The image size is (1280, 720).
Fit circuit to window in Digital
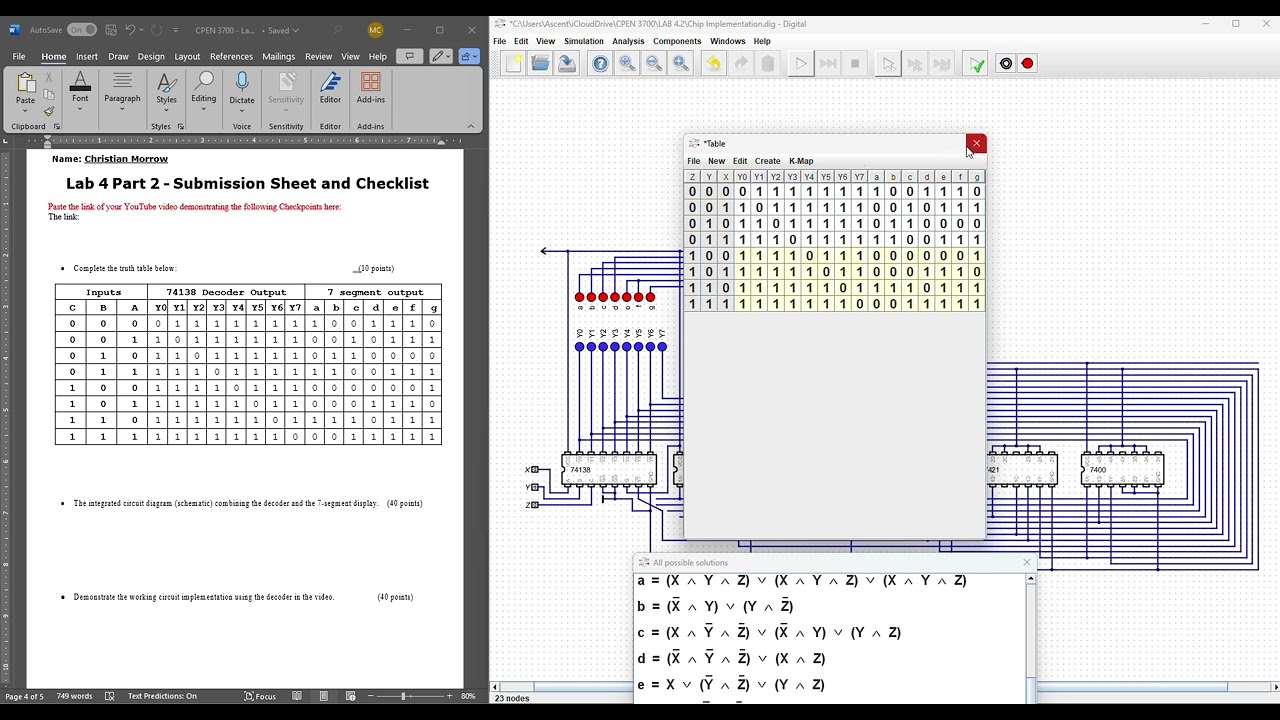pyautogui.click(x=681, y=64)
